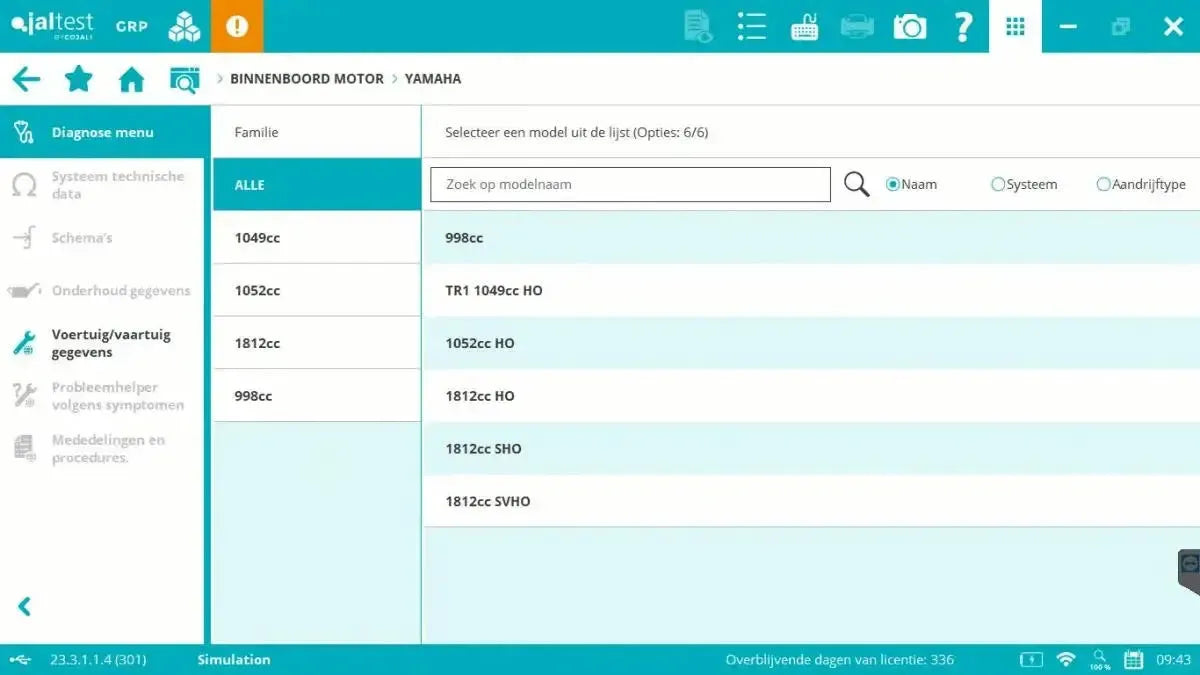Open the Diagnose menu
This screenshot has height=675, width=1200.
coord(100,131)
